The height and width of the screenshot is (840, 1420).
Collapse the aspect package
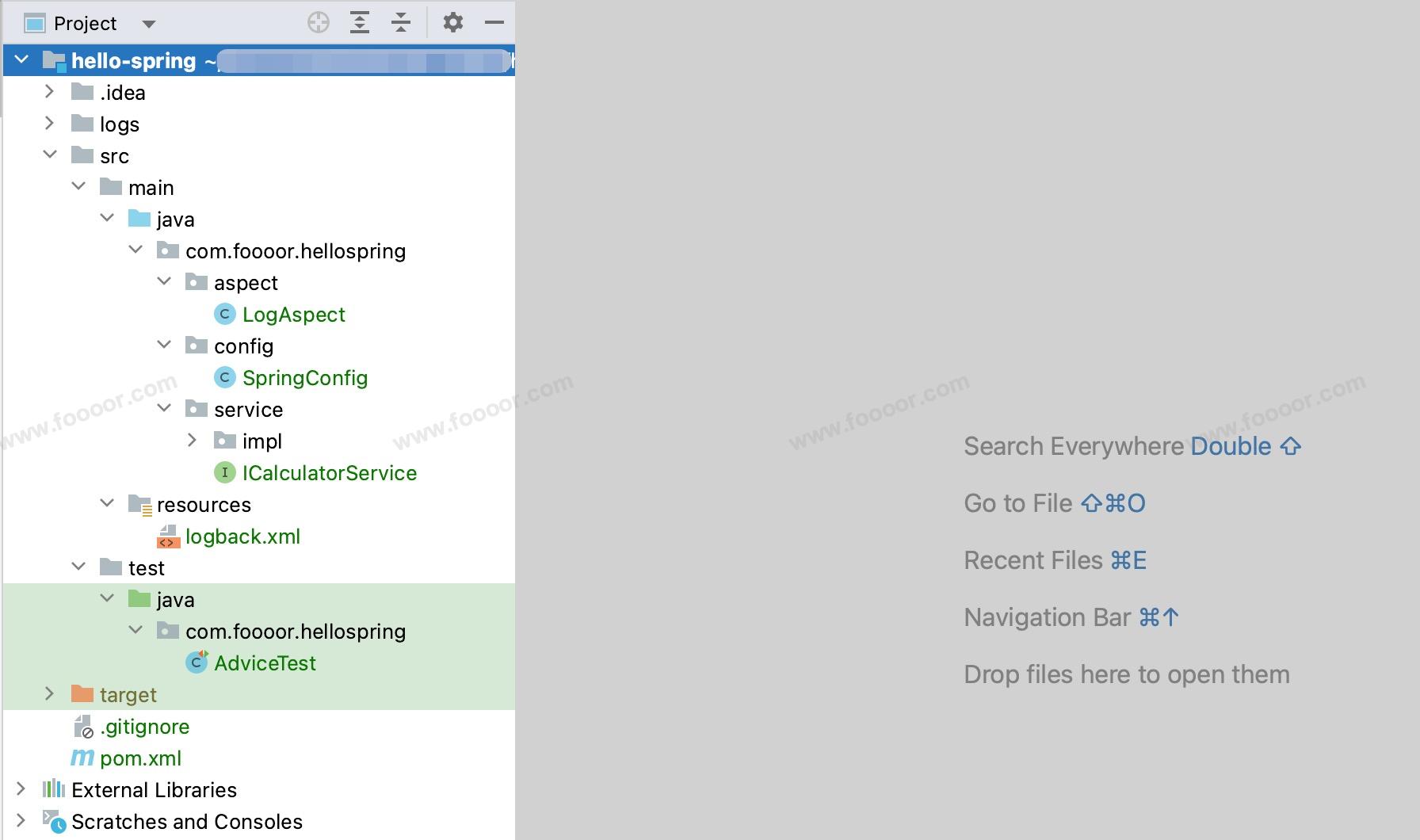pos(164,281)
